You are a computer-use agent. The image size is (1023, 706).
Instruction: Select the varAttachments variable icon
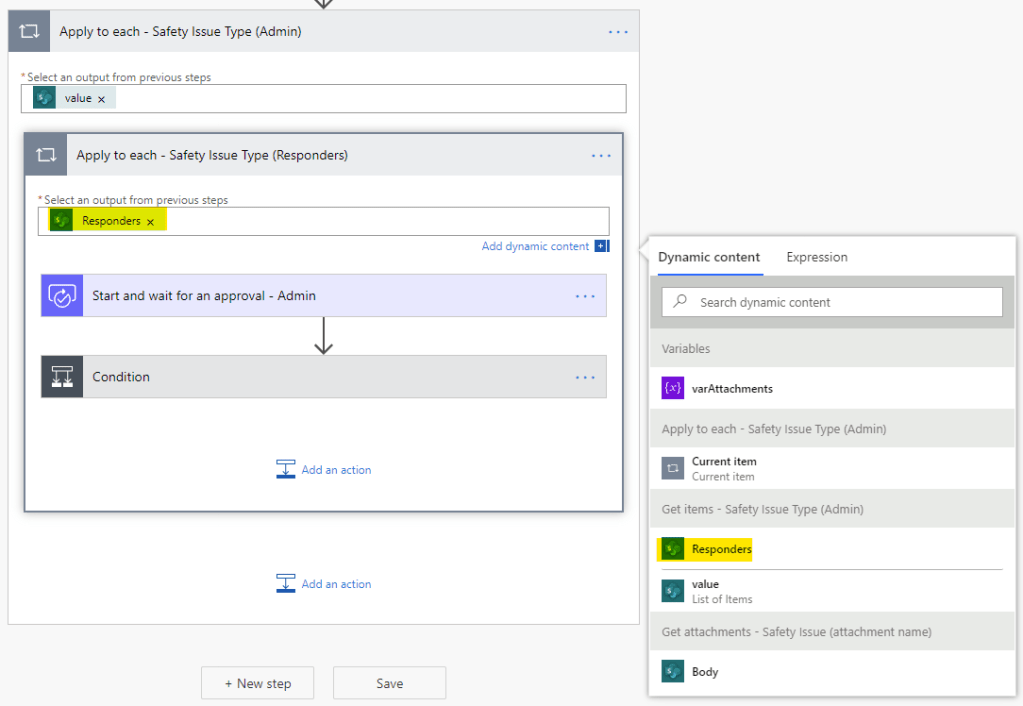[673, 388]
